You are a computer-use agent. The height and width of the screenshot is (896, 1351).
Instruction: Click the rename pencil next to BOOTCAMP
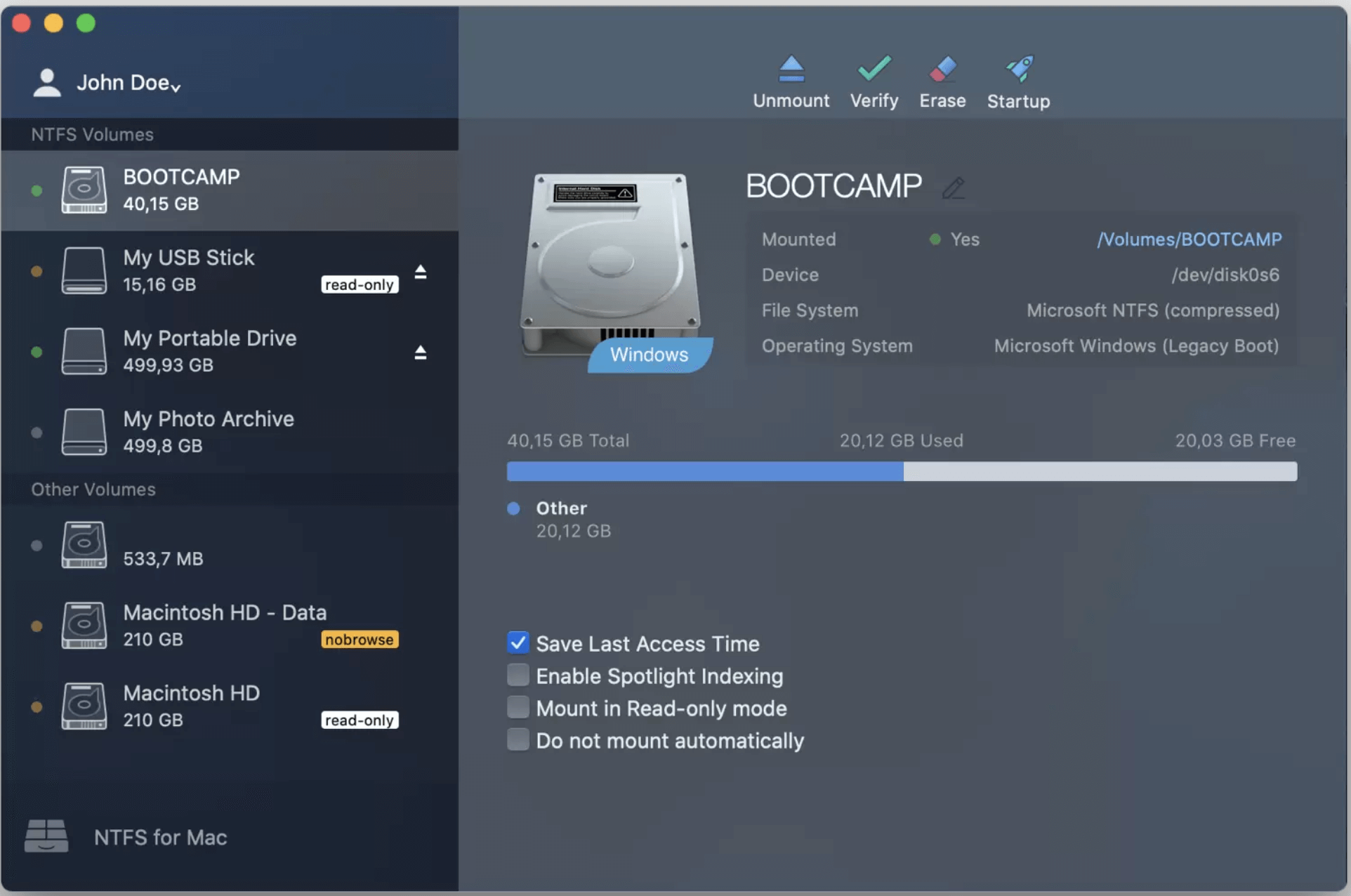(x=954, y=188)
